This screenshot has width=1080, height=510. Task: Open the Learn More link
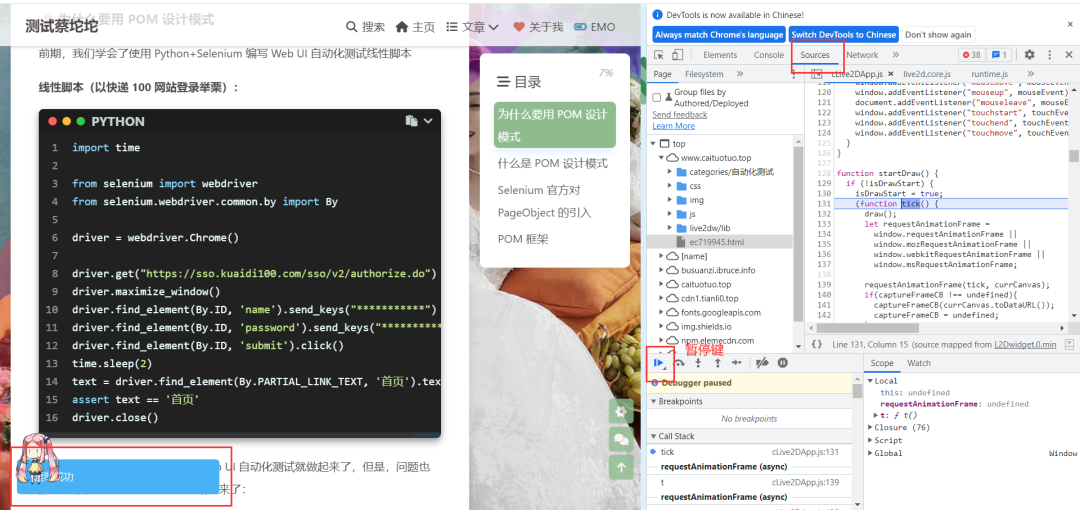point(674,125)
